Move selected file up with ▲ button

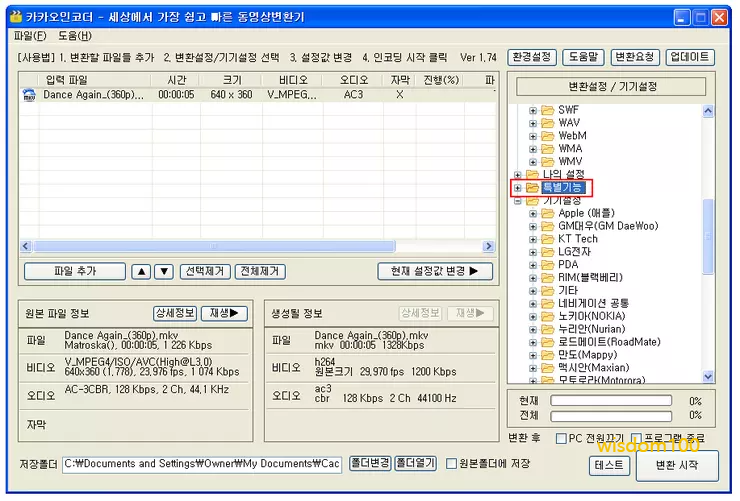[x=141, y=272]
